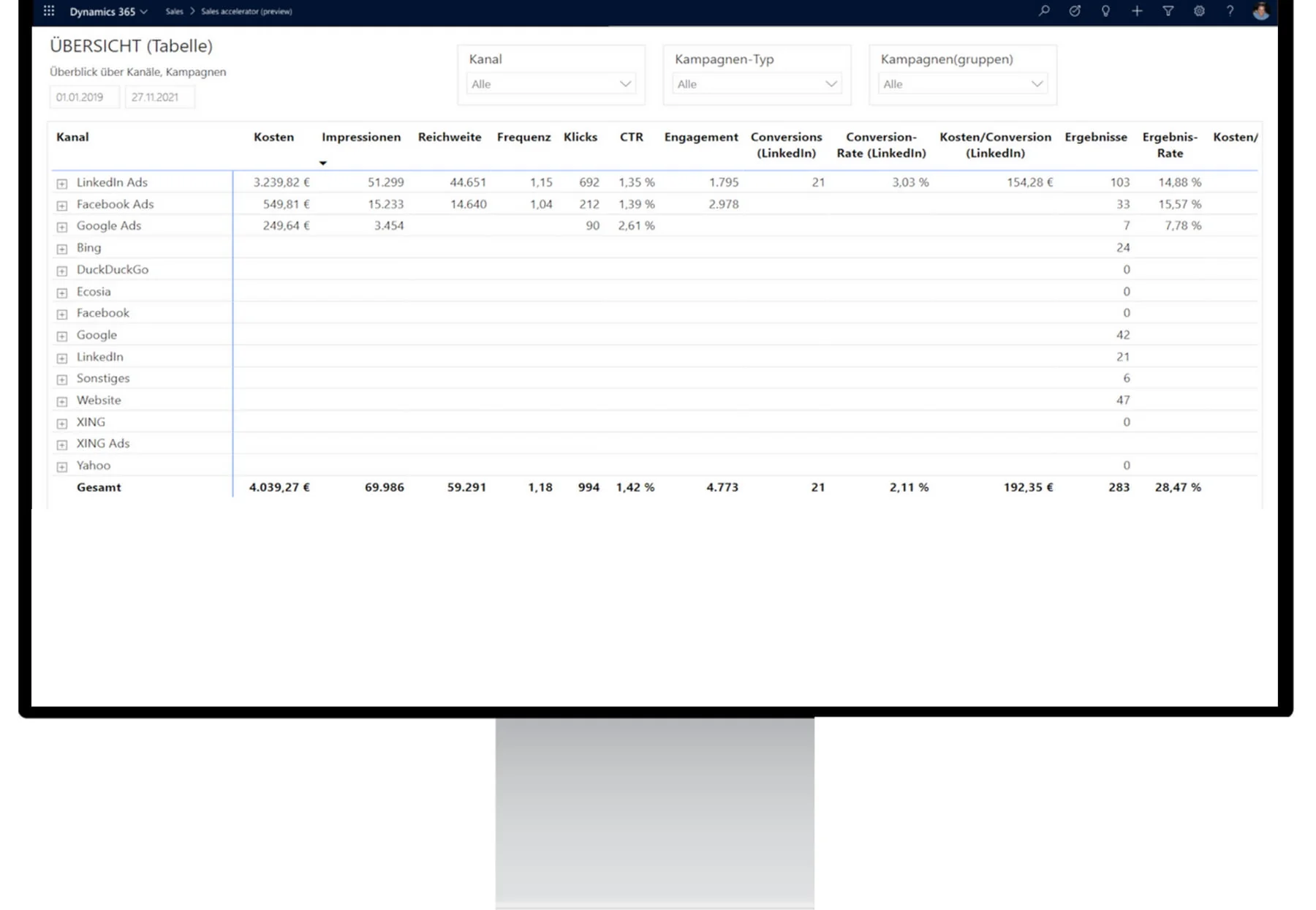
Task: Expand the LinkedIn Ads row
Action: 62,184
